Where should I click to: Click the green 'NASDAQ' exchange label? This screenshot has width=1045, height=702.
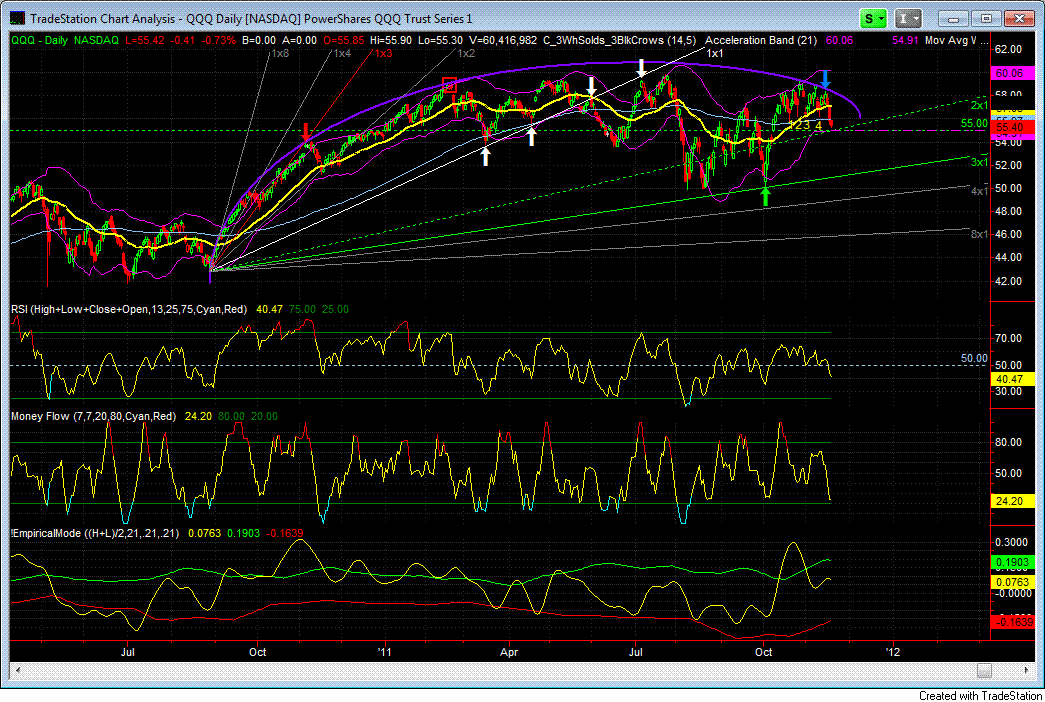96,40
